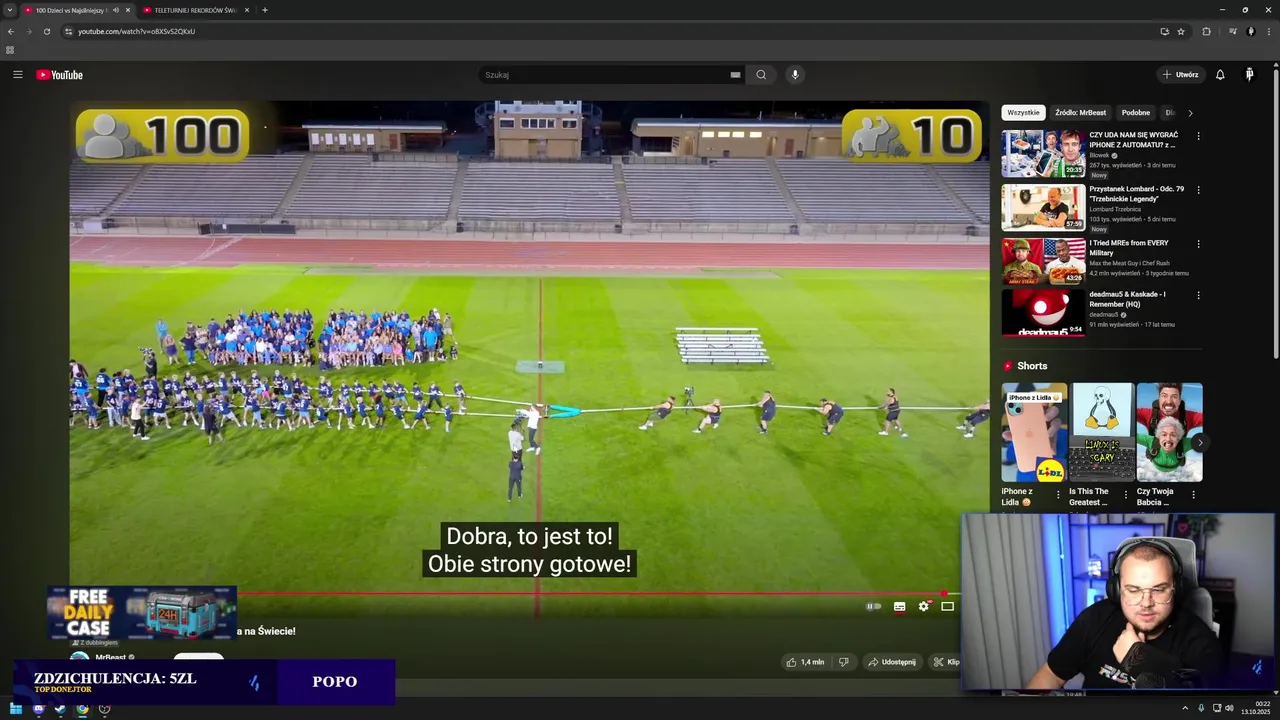
Task: Bookmark this page with the star
Action: (x=1181, y=31)
